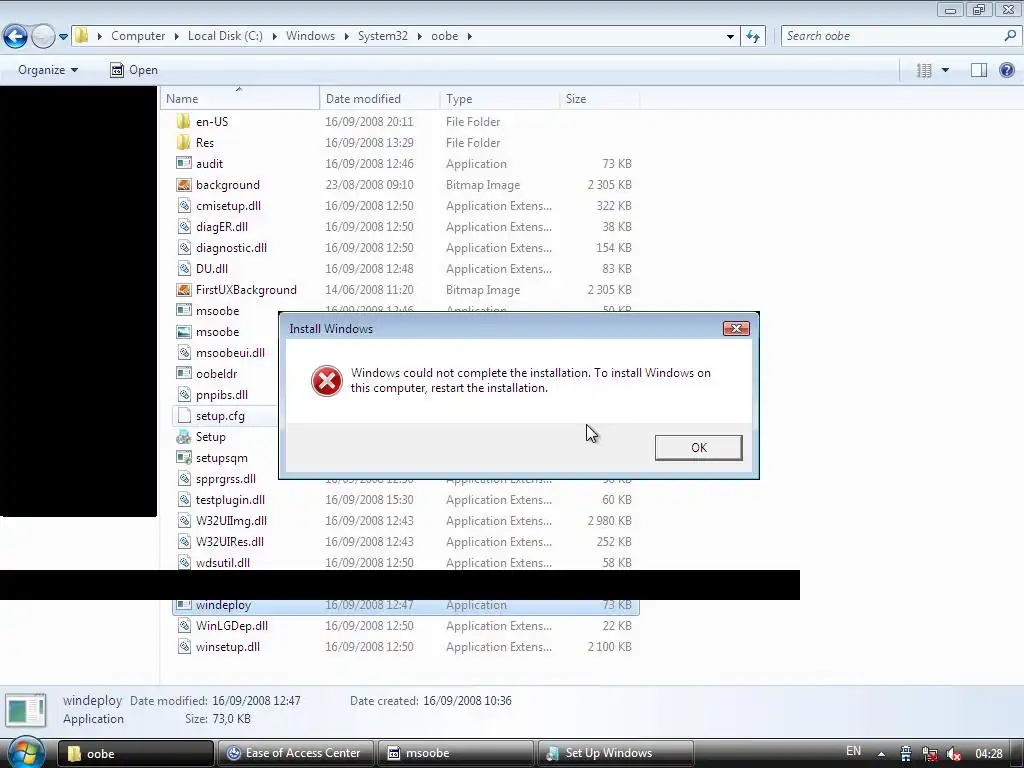Click the winsetup.dll file name

(228, 647)
